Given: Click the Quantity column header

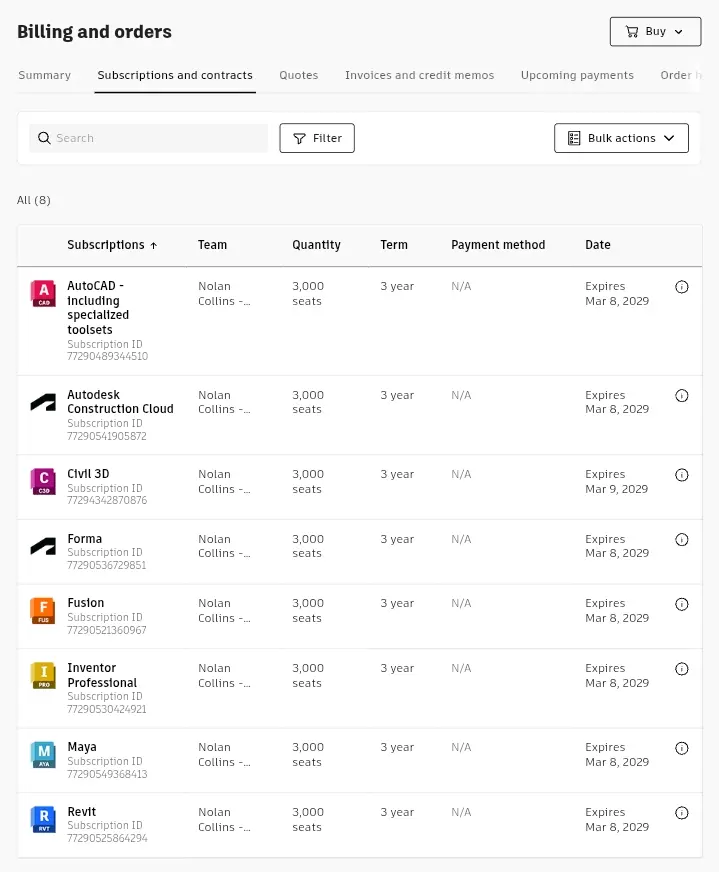Looking at the screenshot, I should [x=316, y=245].
